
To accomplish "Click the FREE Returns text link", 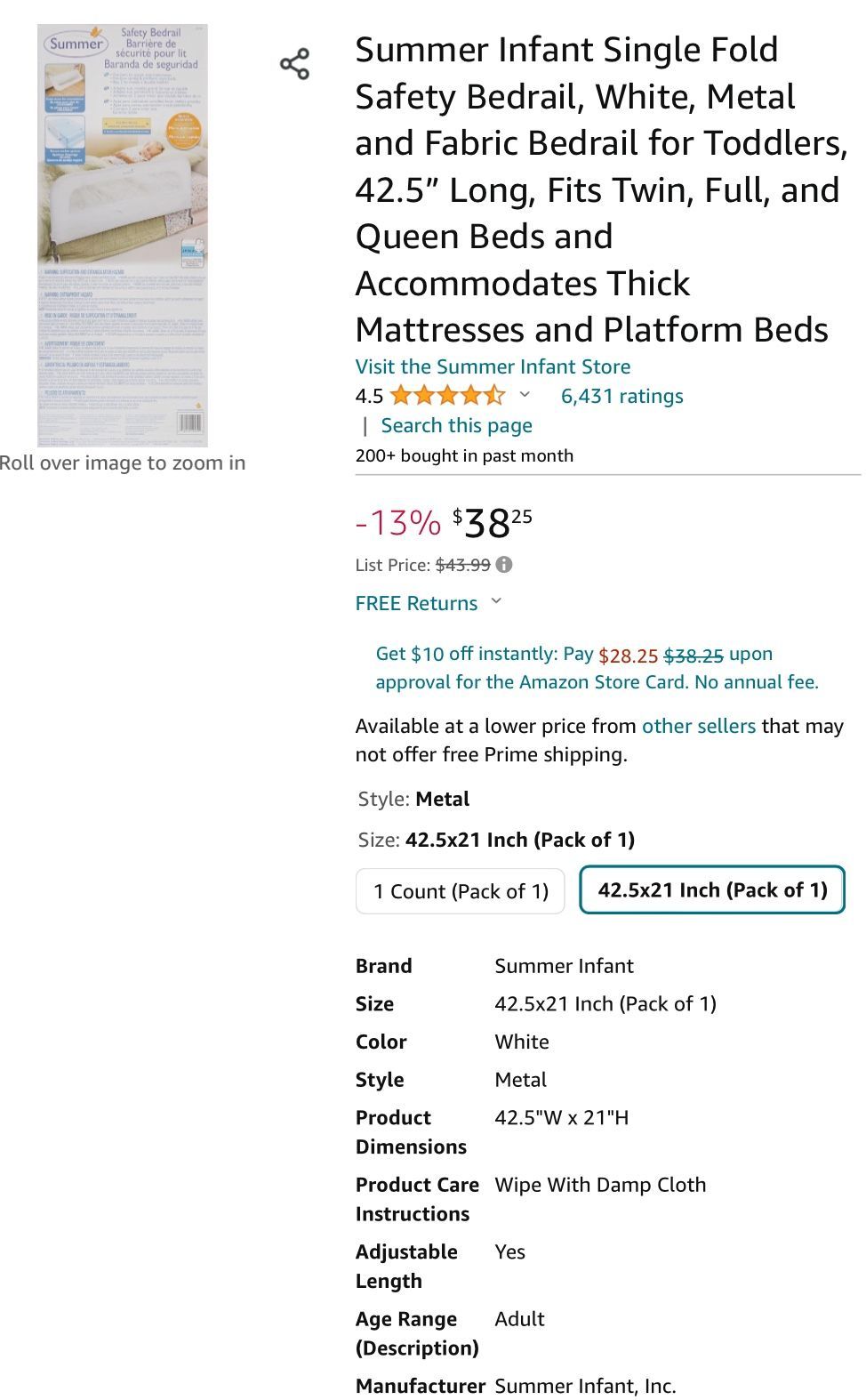I will 416,603.
